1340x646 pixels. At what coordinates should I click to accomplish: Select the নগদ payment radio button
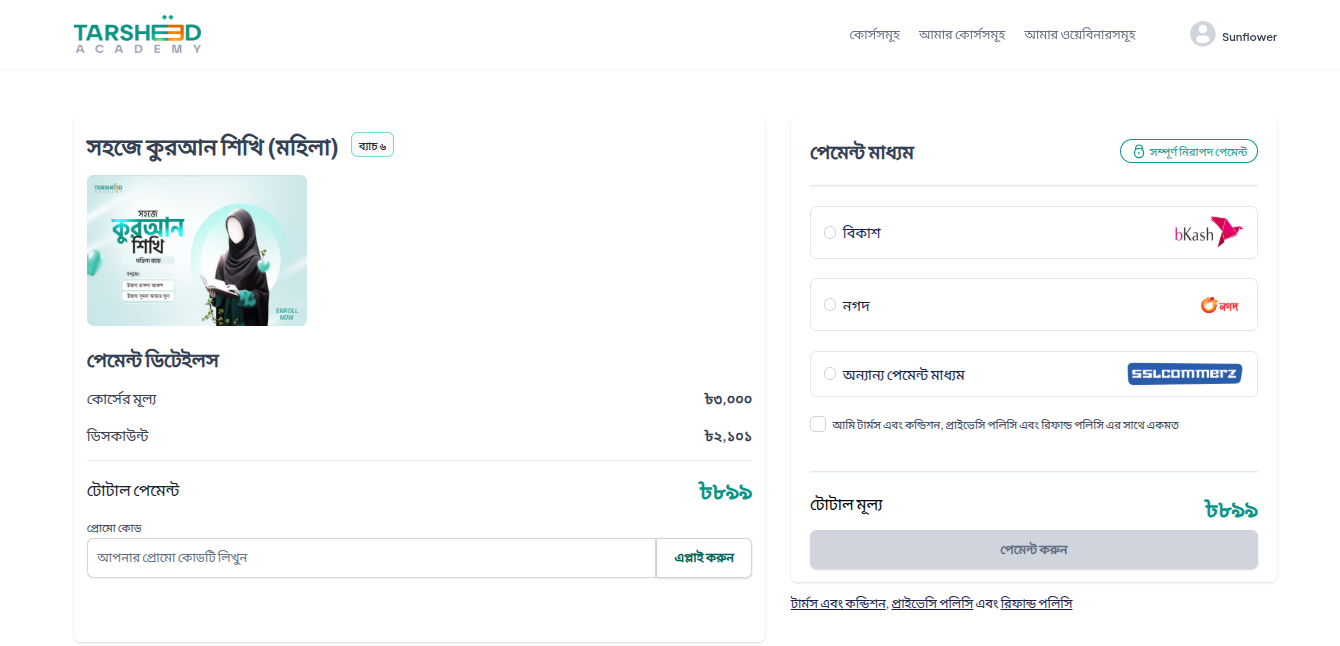pyautogui.click(x=830, y=305)
